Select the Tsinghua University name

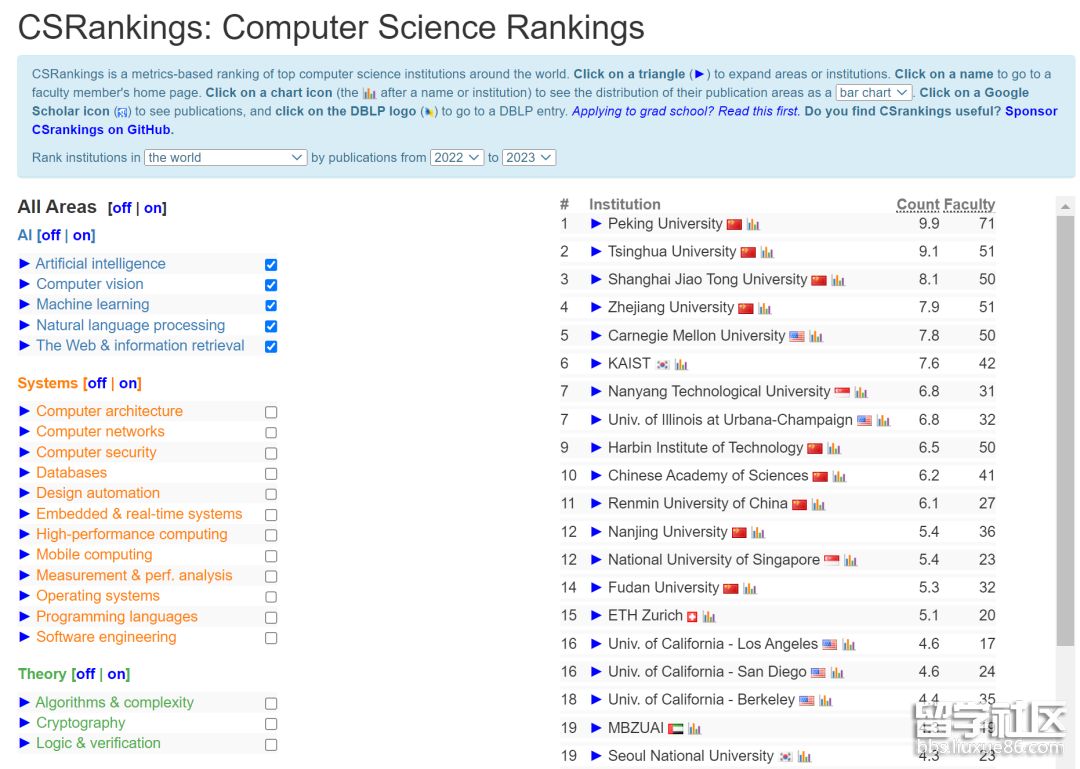click(x=672, y=252)
